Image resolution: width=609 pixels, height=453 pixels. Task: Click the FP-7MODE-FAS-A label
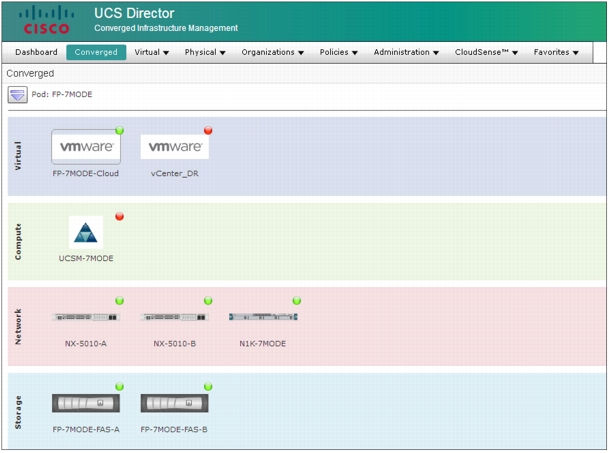[86, 430]
